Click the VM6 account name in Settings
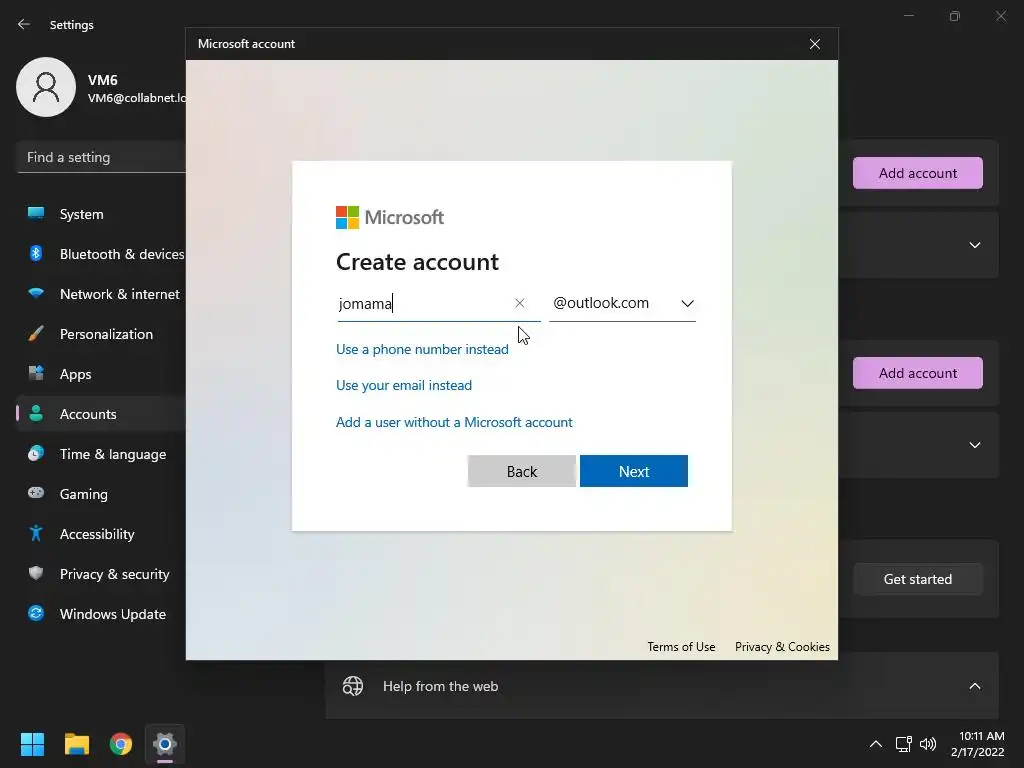The width and height of the screenshot is (1024, 768). pos(103,80)
